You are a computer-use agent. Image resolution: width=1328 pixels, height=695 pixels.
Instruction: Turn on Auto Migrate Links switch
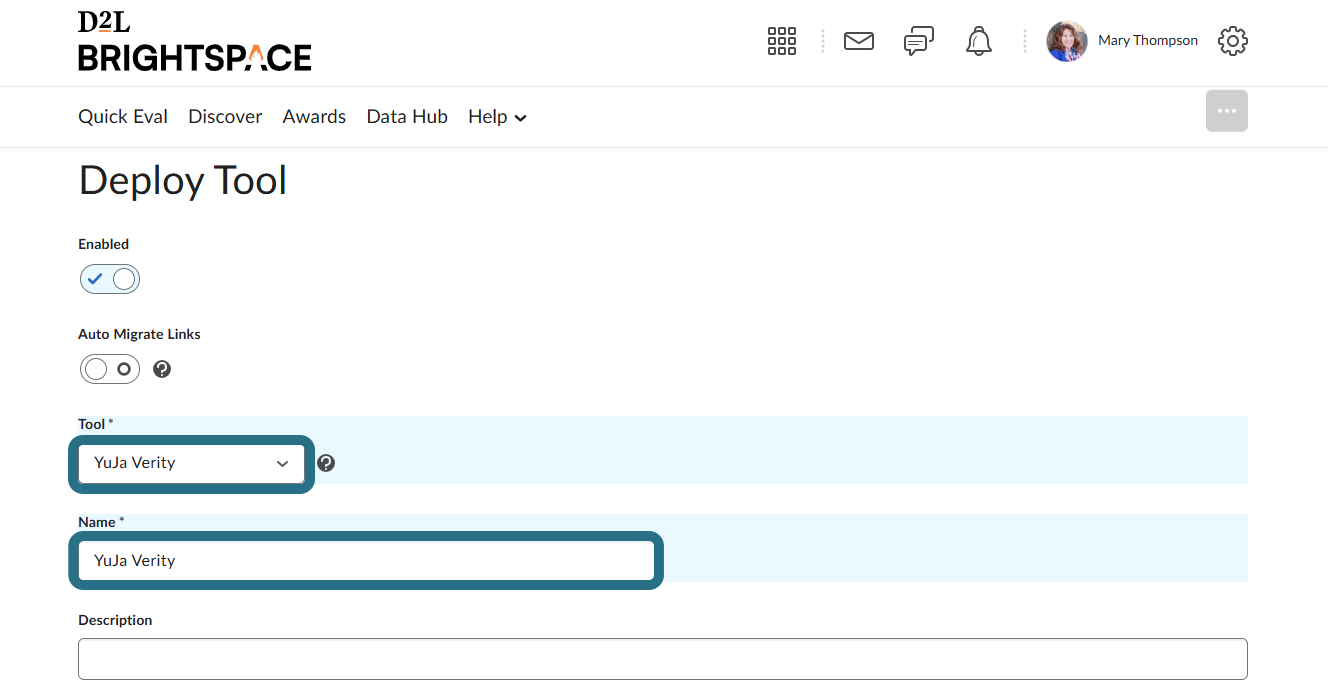pyautogui.click(x=110, y=369)
